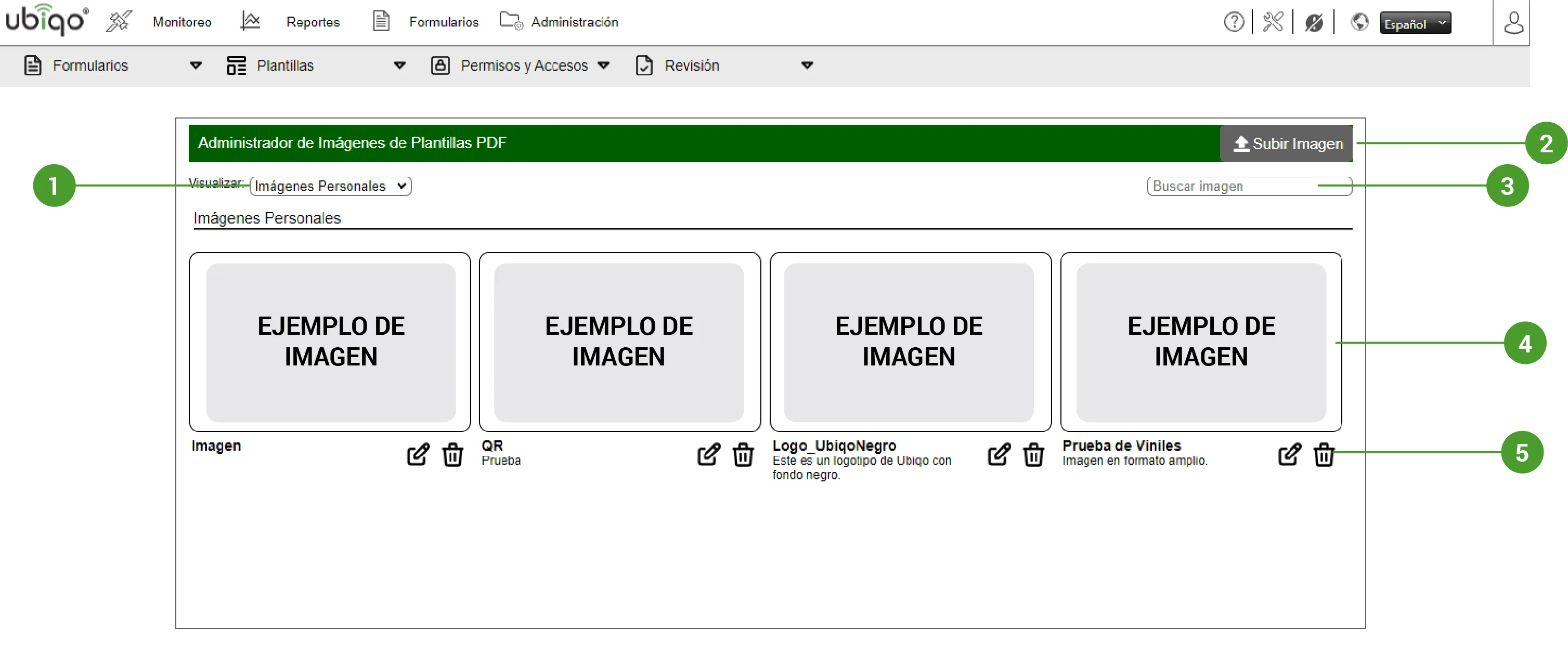Viewport: 1568px width, 668px height.
Task: Open the Prueba de Viniles thumbnail
Action: click(x=1201, y=342)
